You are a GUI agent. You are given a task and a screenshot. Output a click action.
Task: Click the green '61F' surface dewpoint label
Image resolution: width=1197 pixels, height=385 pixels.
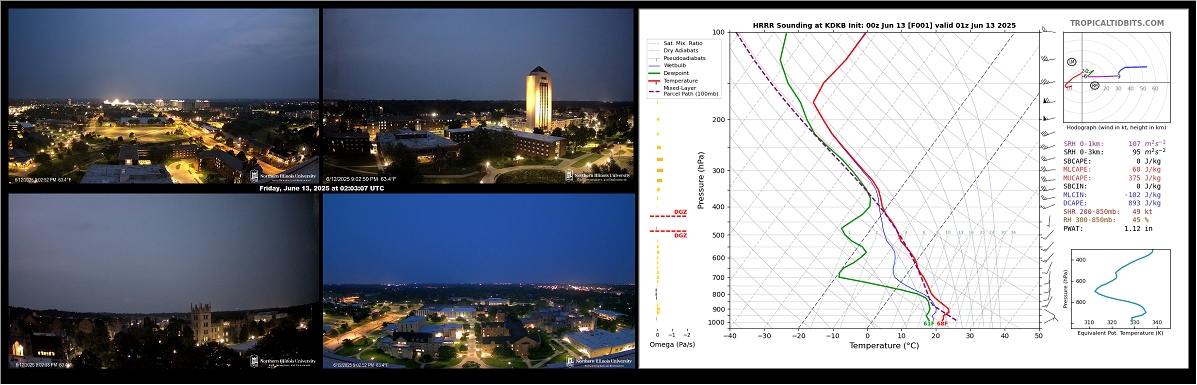928,324
